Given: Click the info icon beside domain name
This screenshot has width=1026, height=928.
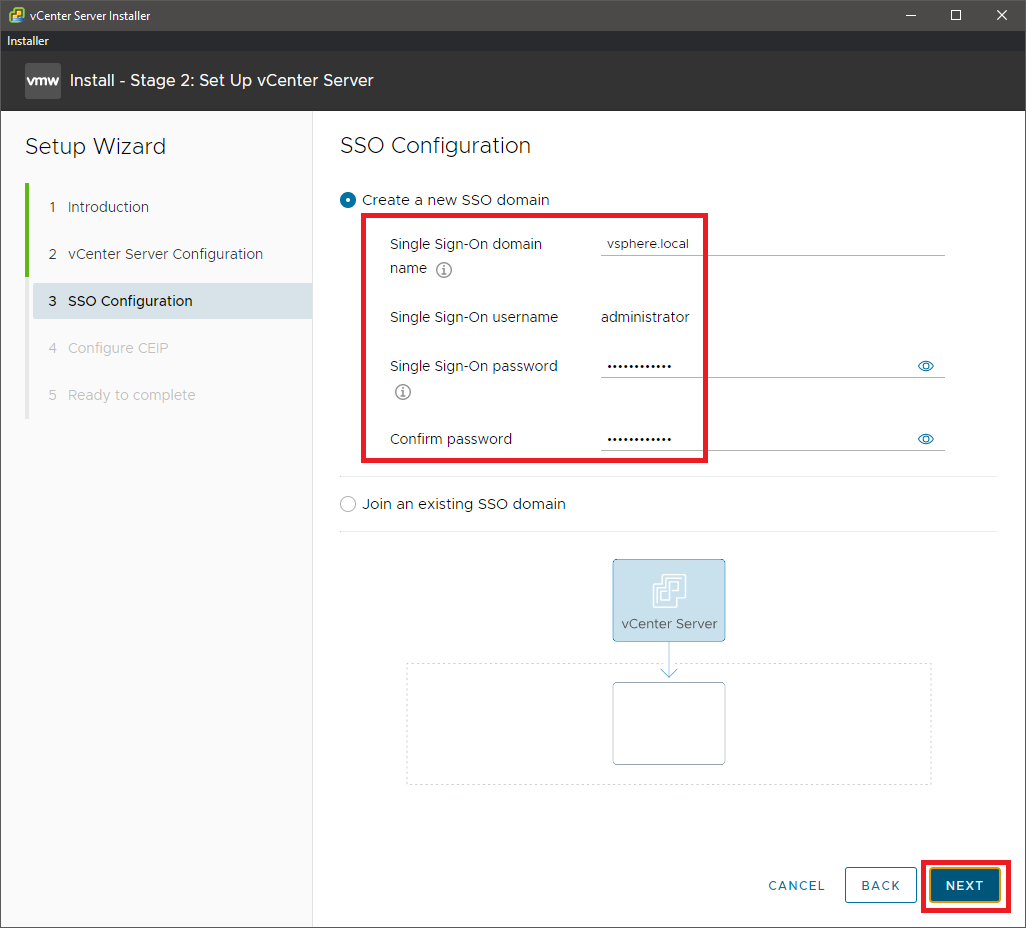Looking at the screenshot, I should 445,270.
